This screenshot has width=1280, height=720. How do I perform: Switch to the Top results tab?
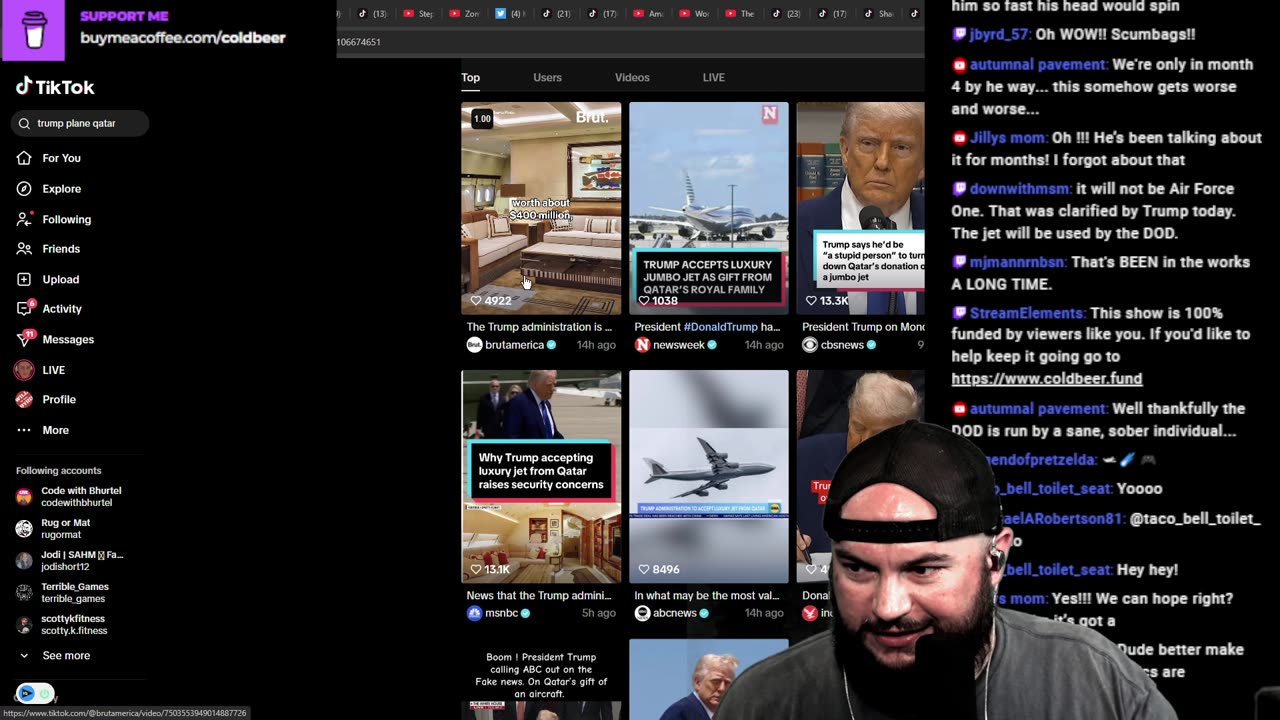[x=470, y=77]
